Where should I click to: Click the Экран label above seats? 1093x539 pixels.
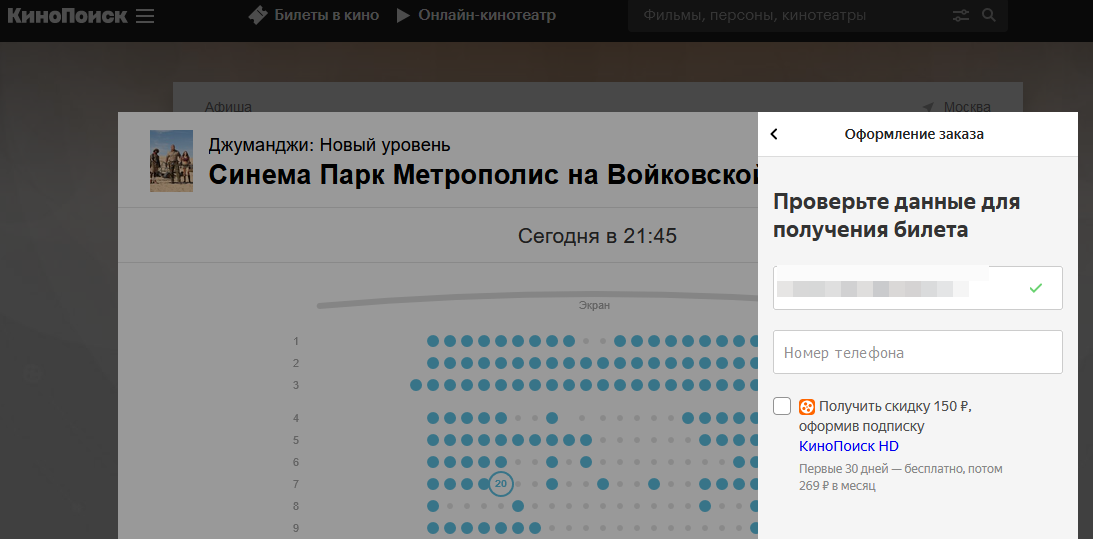pos(594,305)
